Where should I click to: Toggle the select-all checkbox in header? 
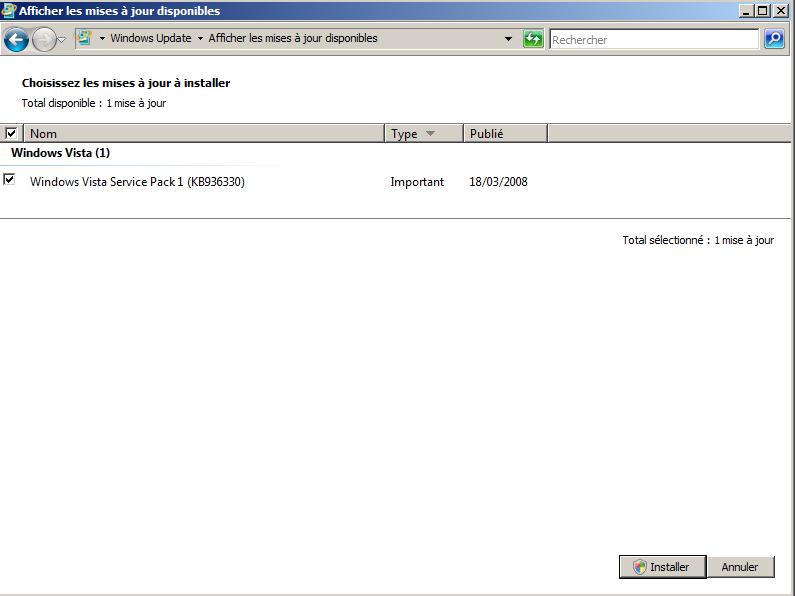tap(11, 133)
